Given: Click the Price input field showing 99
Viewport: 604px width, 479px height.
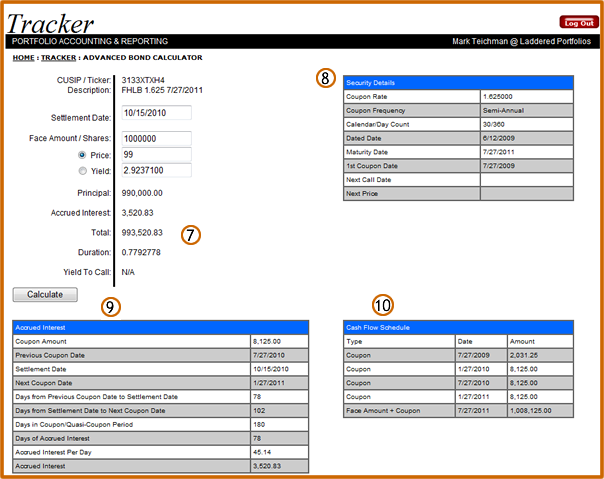Looking at the screenshot, I should click(x=156, y=155).
